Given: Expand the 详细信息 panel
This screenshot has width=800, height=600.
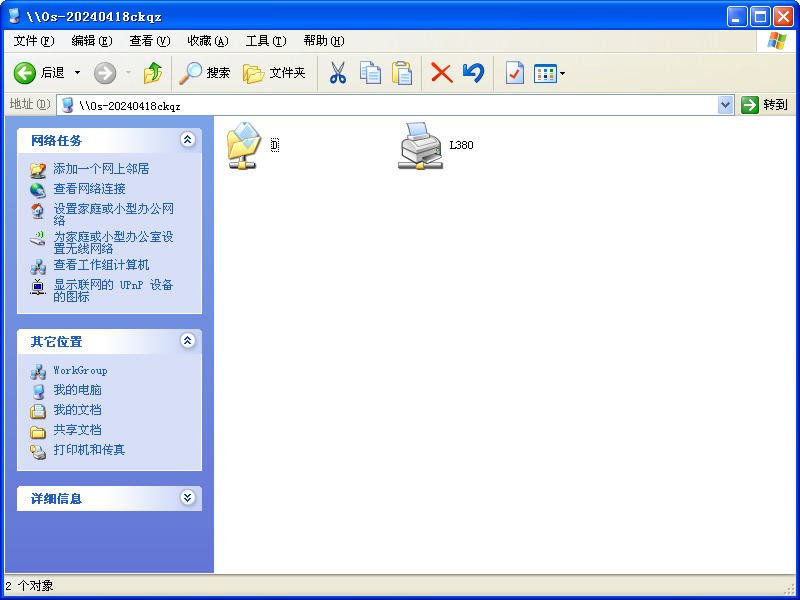Looking at the screenshot, I should tap(187, 498).
